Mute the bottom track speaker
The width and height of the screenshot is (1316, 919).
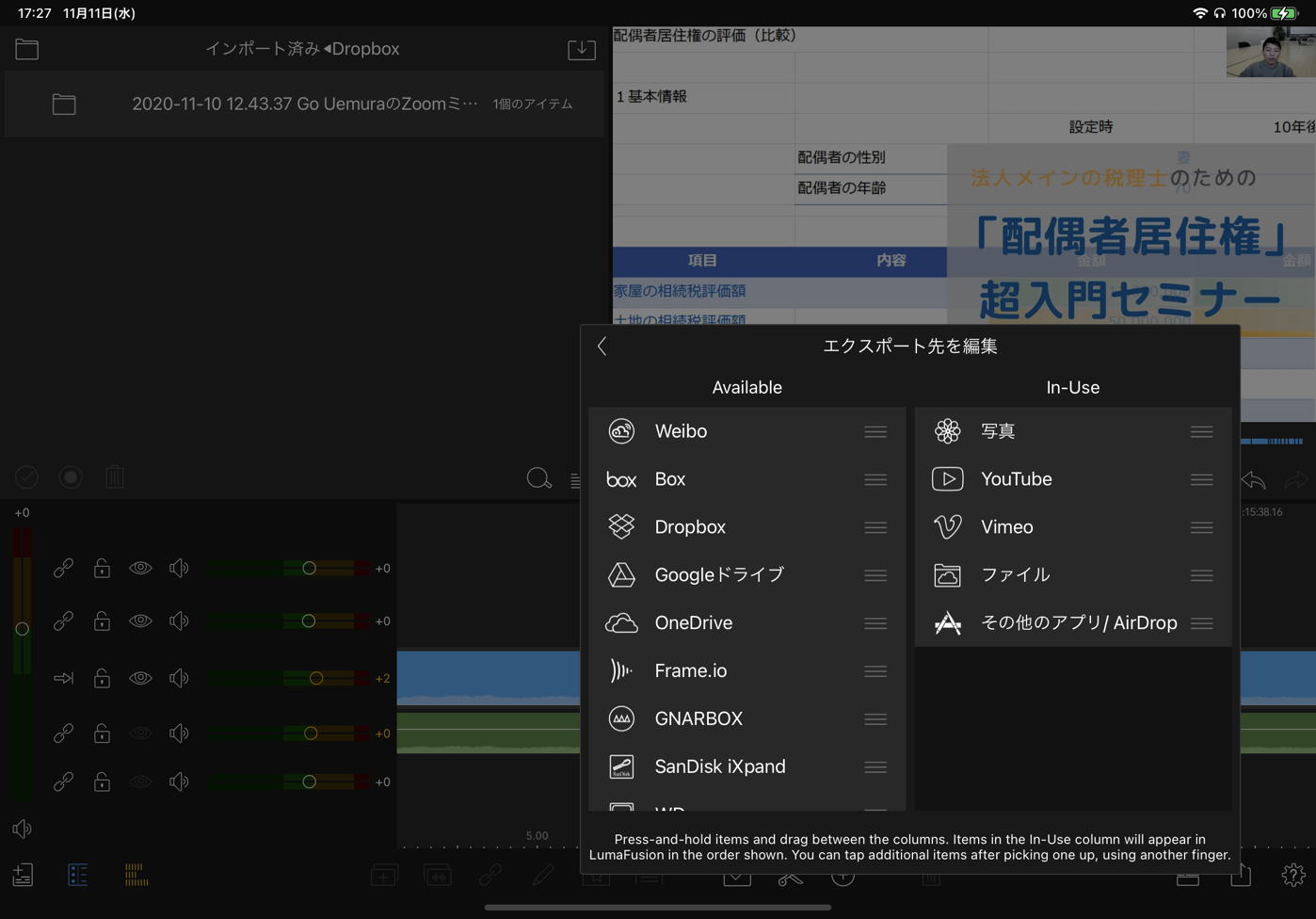click(x=179, y=782)
